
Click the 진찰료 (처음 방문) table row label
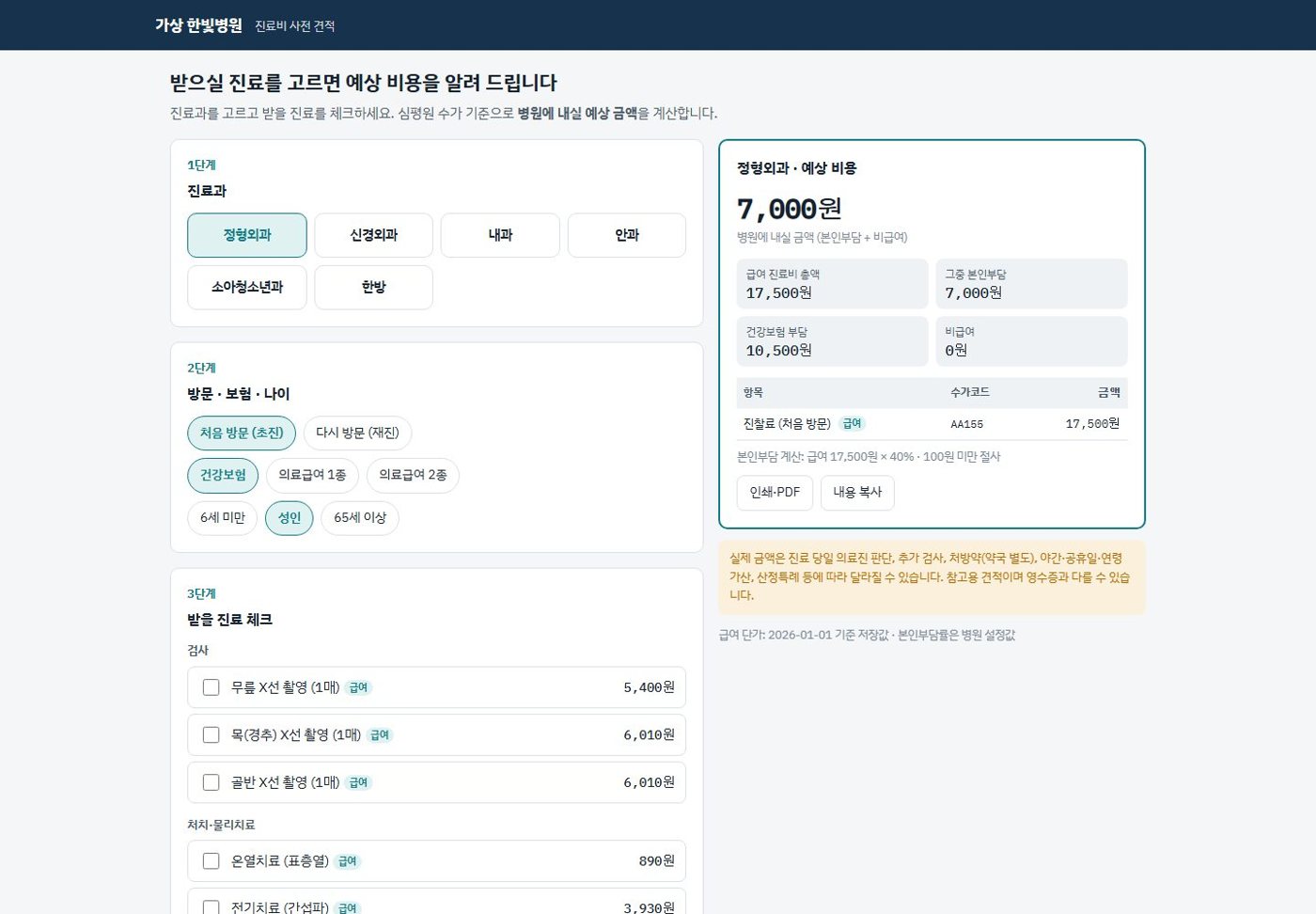pyautogui.click(x=787, y=424)
